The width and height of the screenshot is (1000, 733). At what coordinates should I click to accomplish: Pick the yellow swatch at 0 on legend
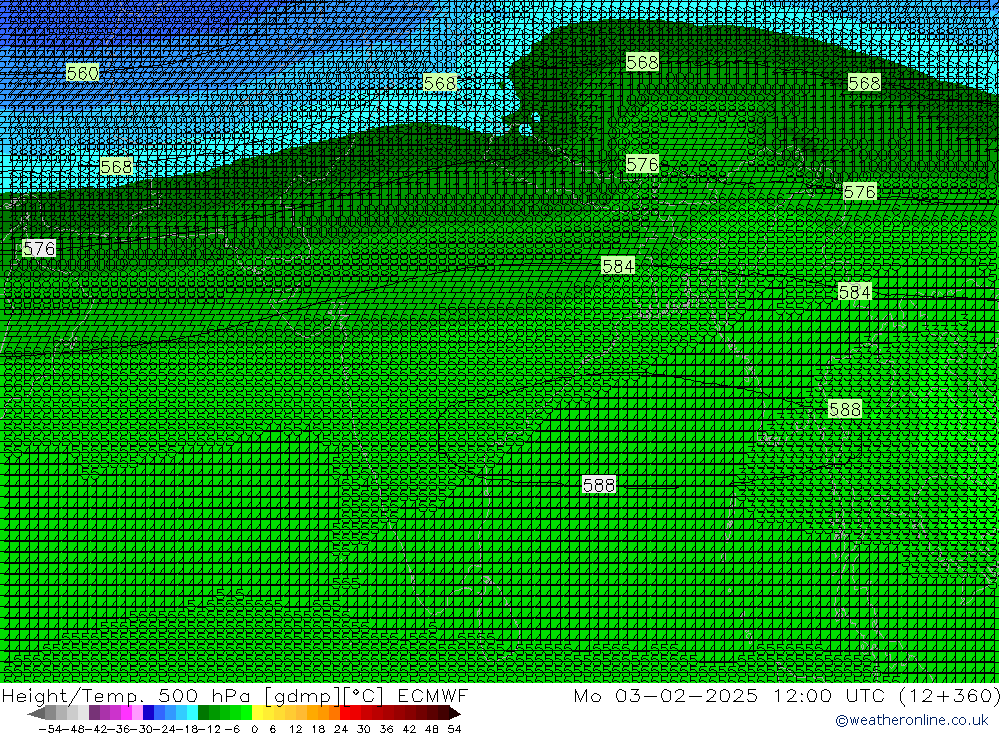(258, 713)
